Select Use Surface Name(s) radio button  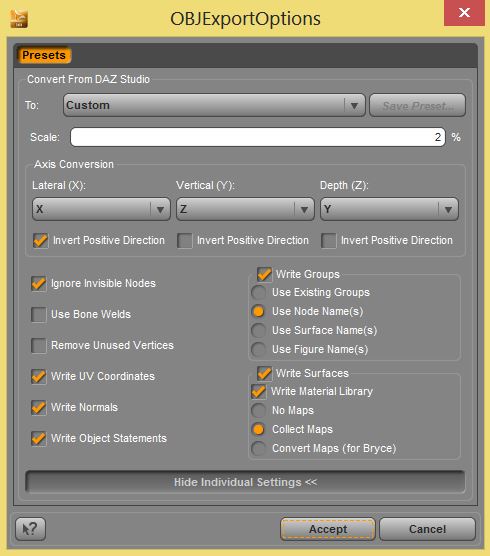[x=258, y=330]
